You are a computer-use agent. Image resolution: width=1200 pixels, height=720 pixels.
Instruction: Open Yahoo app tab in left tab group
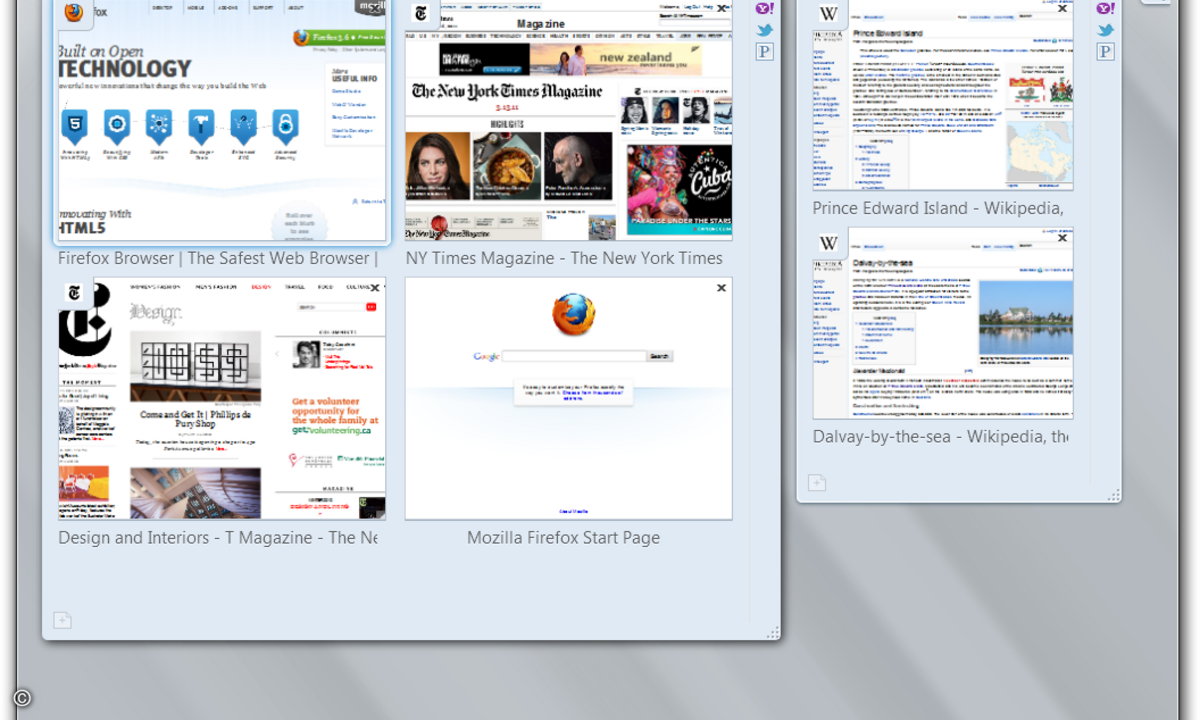click(764, 8)
